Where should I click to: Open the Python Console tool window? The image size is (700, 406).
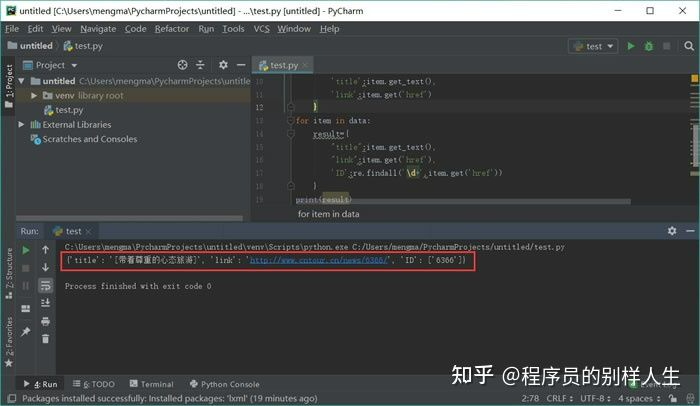(x=225, y=384)
